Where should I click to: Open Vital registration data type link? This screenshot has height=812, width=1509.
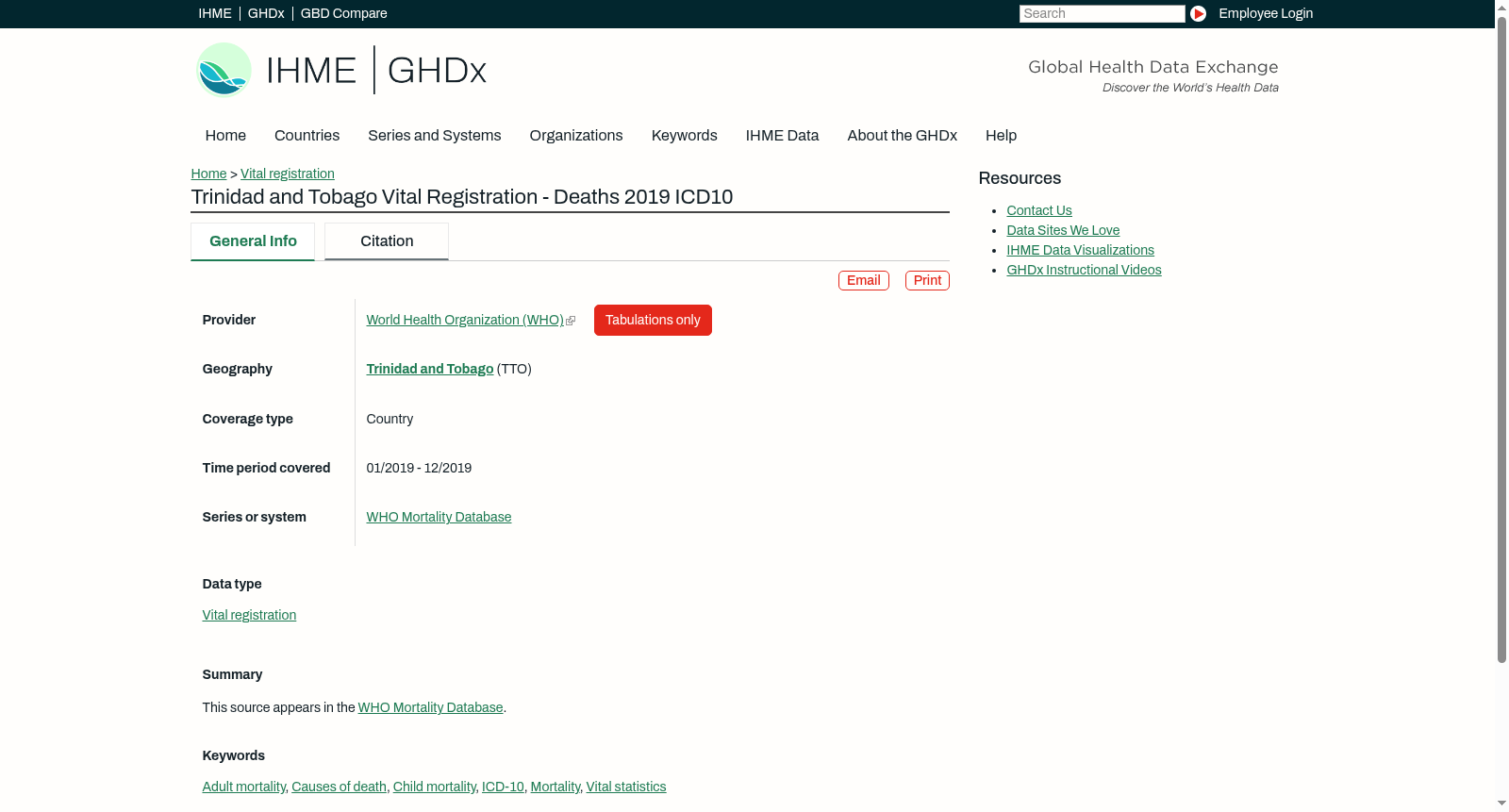click(x=249, y=616)
